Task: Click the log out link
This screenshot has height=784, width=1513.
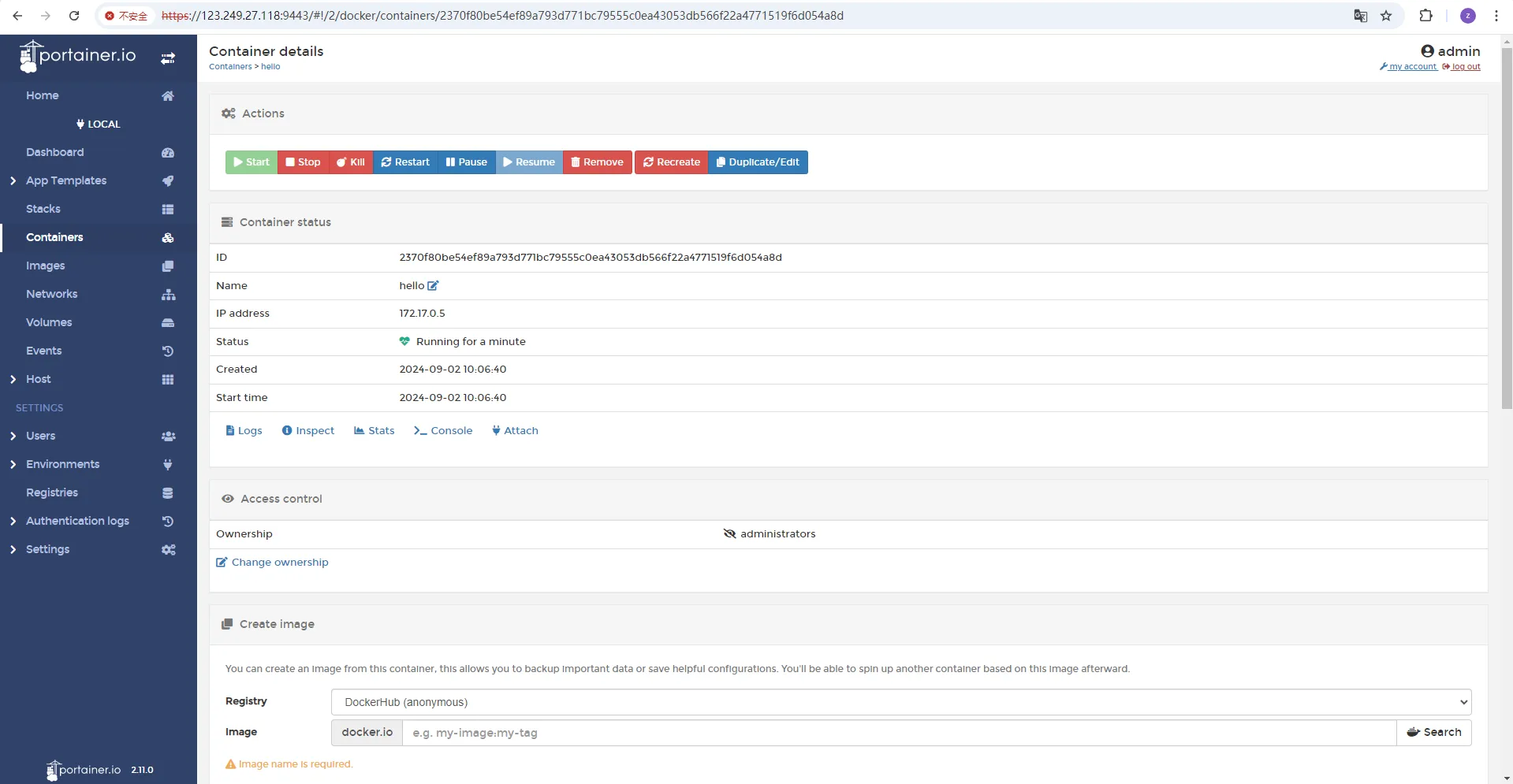Action: click(x=1461, y=67)
